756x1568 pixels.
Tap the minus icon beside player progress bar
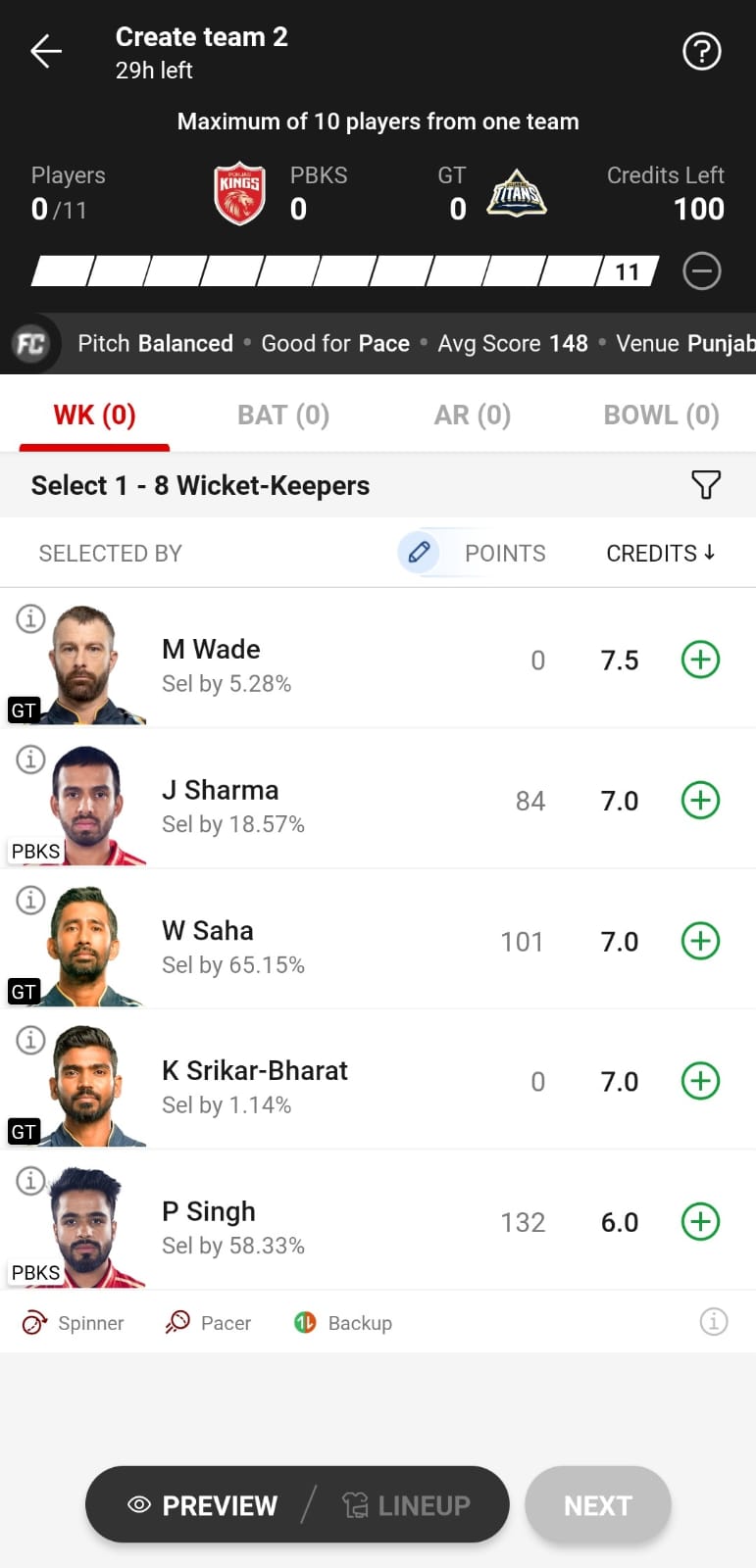701,271
